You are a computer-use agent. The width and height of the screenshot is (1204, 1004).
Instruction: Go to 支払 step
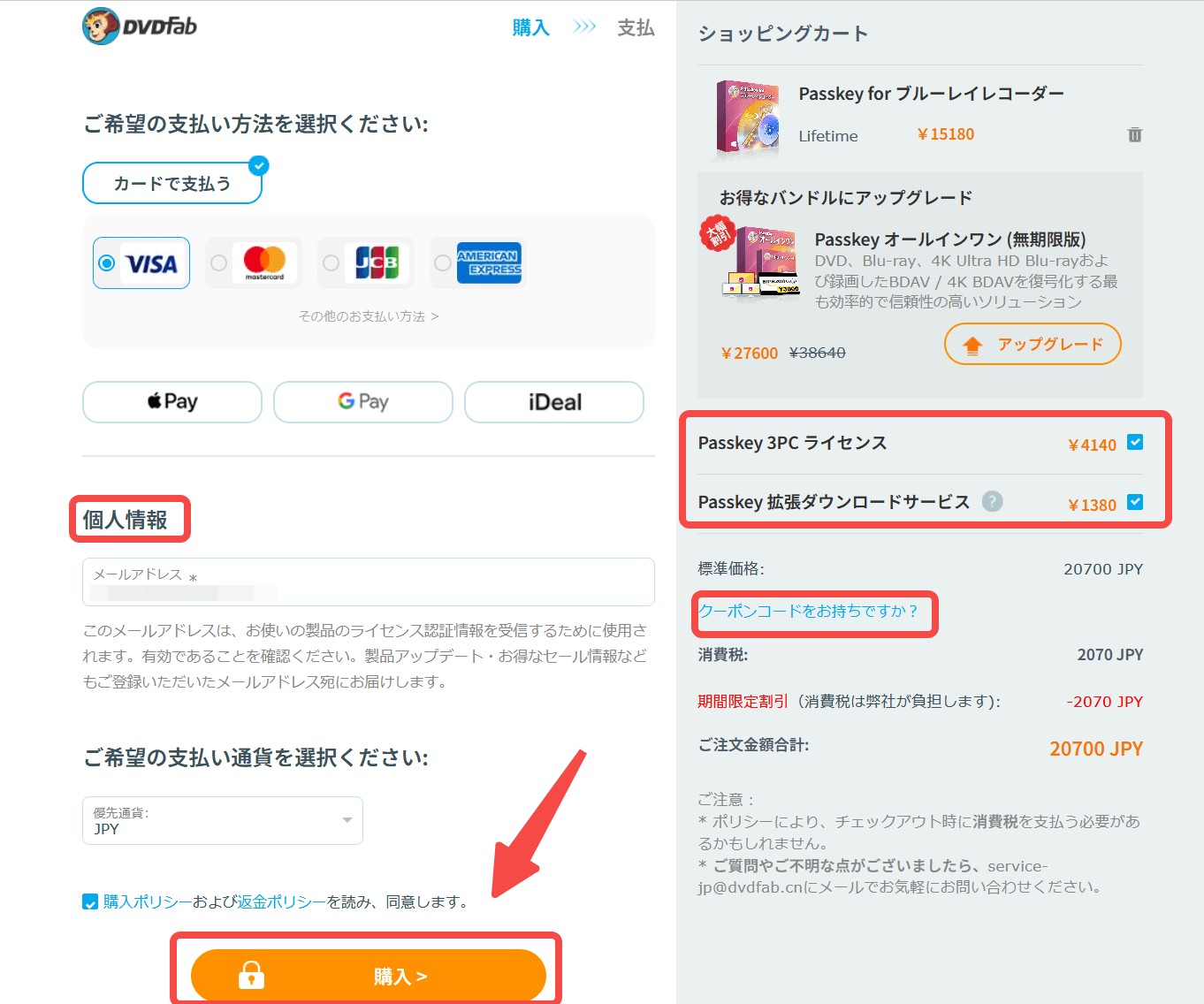tap(636, 28)
